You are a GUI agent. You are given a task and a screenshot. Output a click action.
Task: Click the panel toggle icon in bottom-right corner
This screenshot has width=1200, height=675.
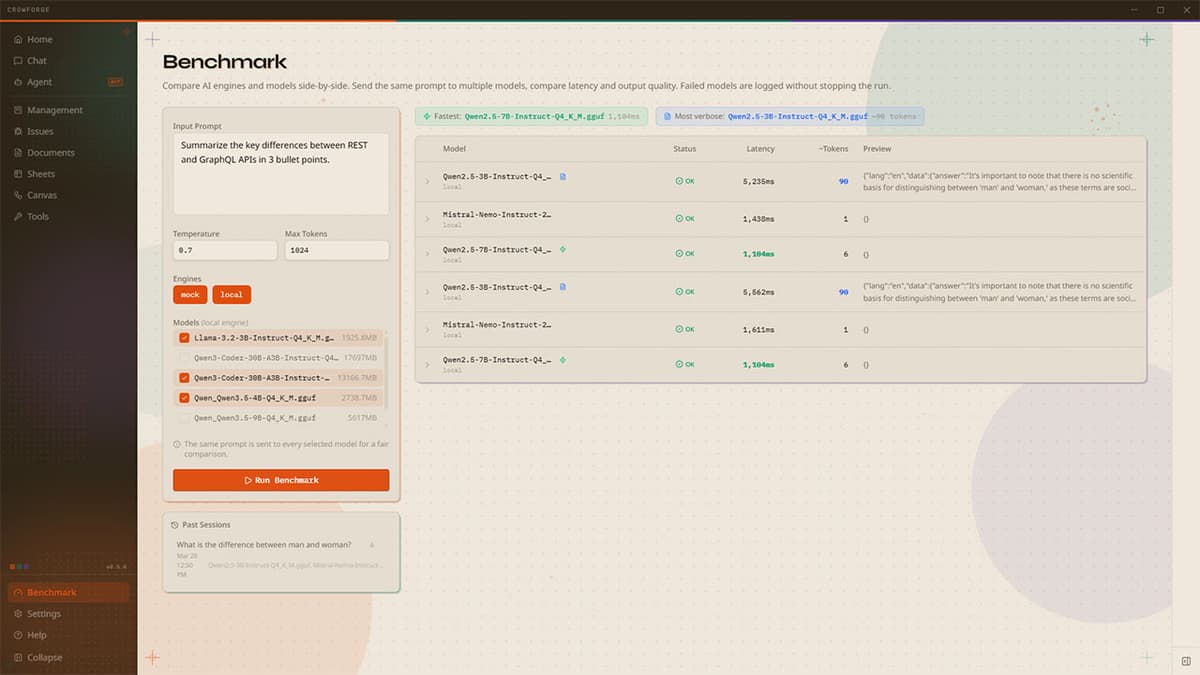tap(1185, 661)
